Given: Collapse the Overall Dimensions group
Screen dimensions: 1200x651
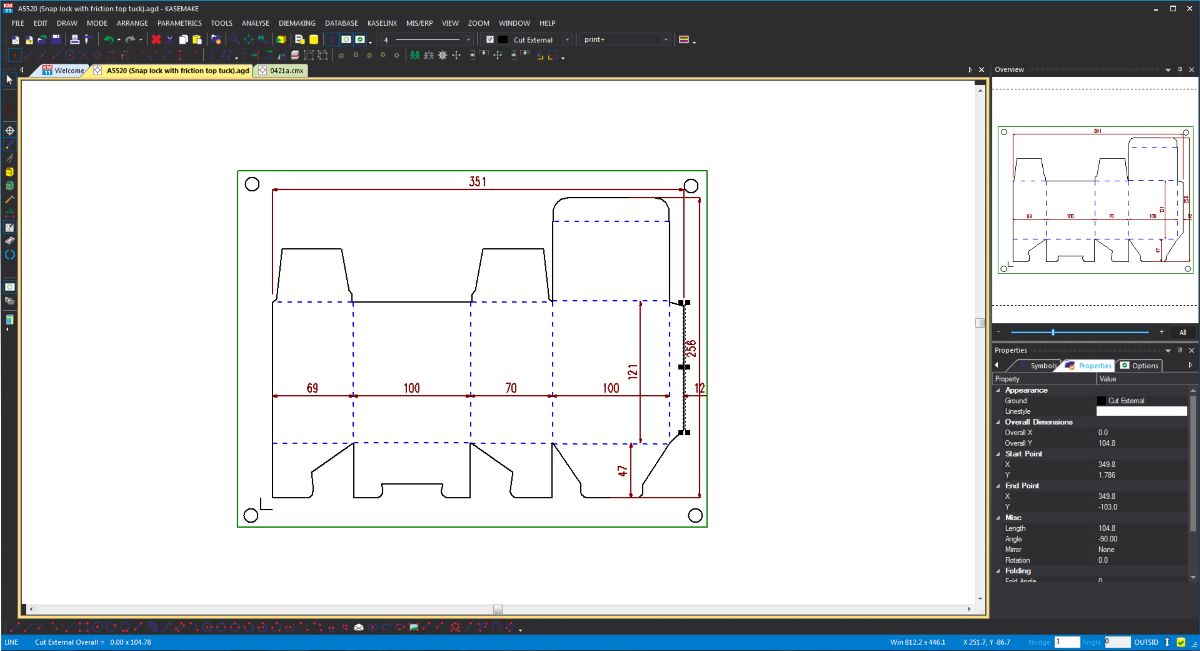Looking at the screenshot, I should 997,422.
